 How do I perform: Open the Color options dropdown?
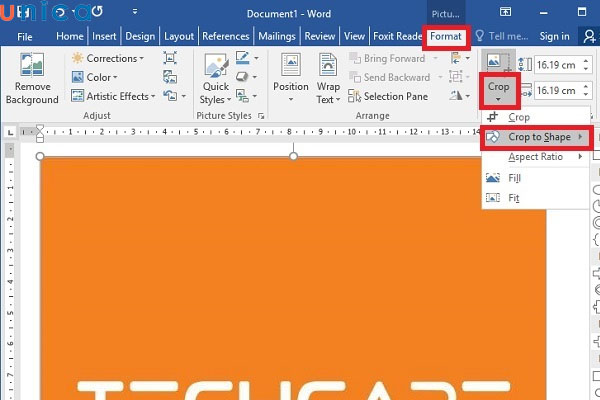[95, 77]
